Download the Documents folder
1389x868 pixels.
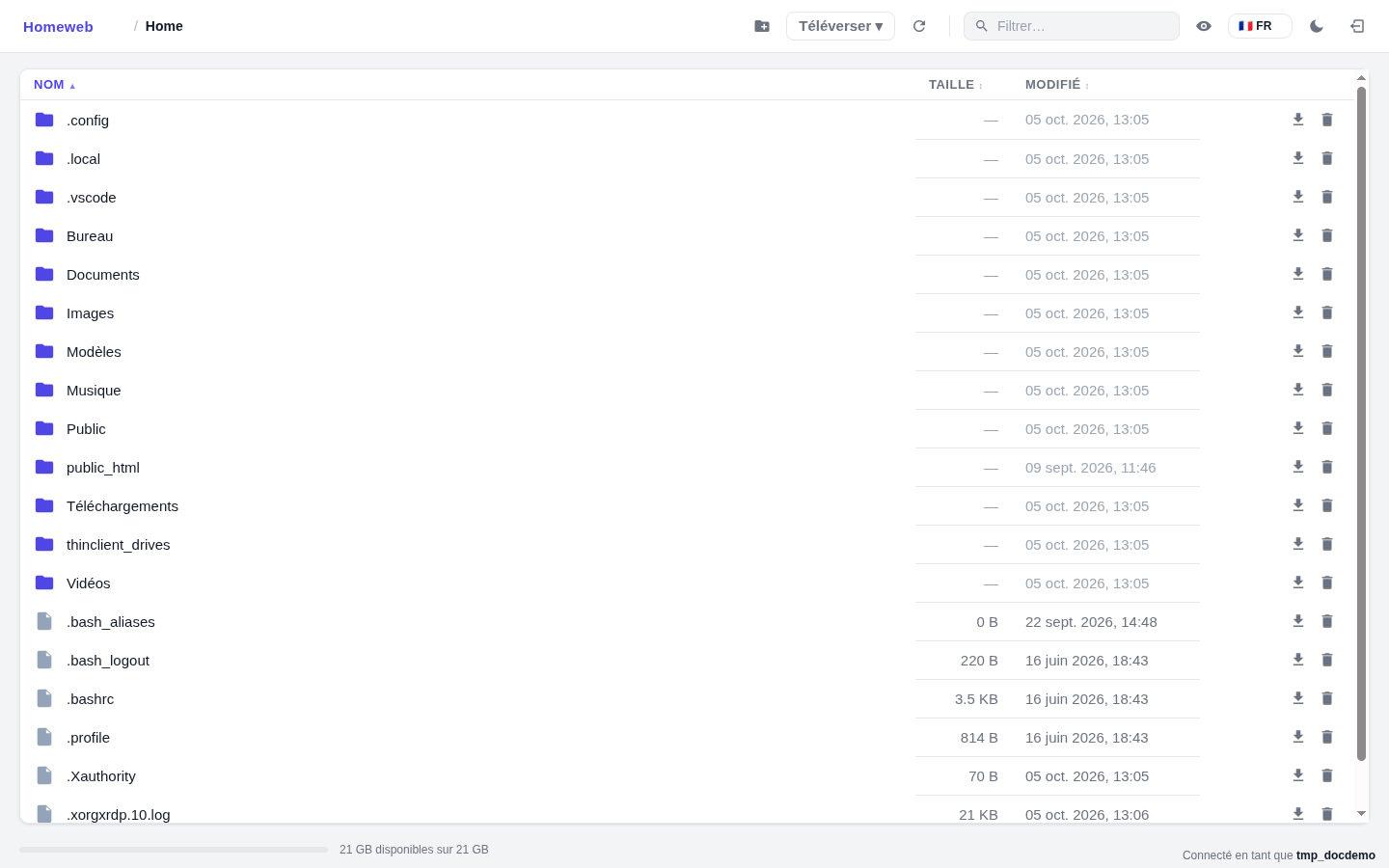pyautogui.click(x=1298, y=274)
